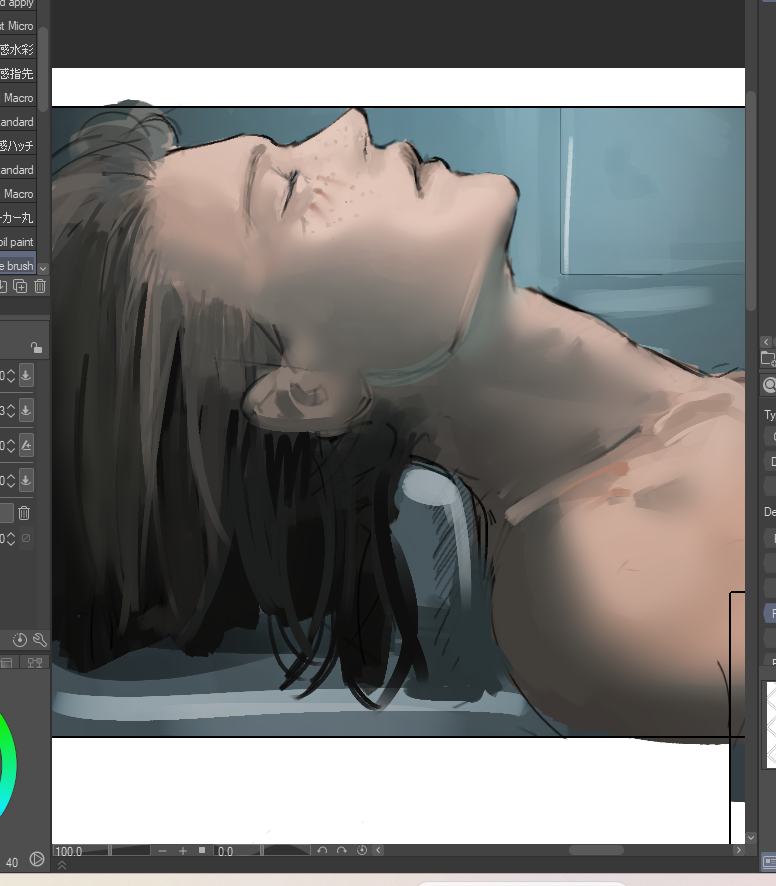Open the pen-shaped dynamics settings button

coord(26,445)
